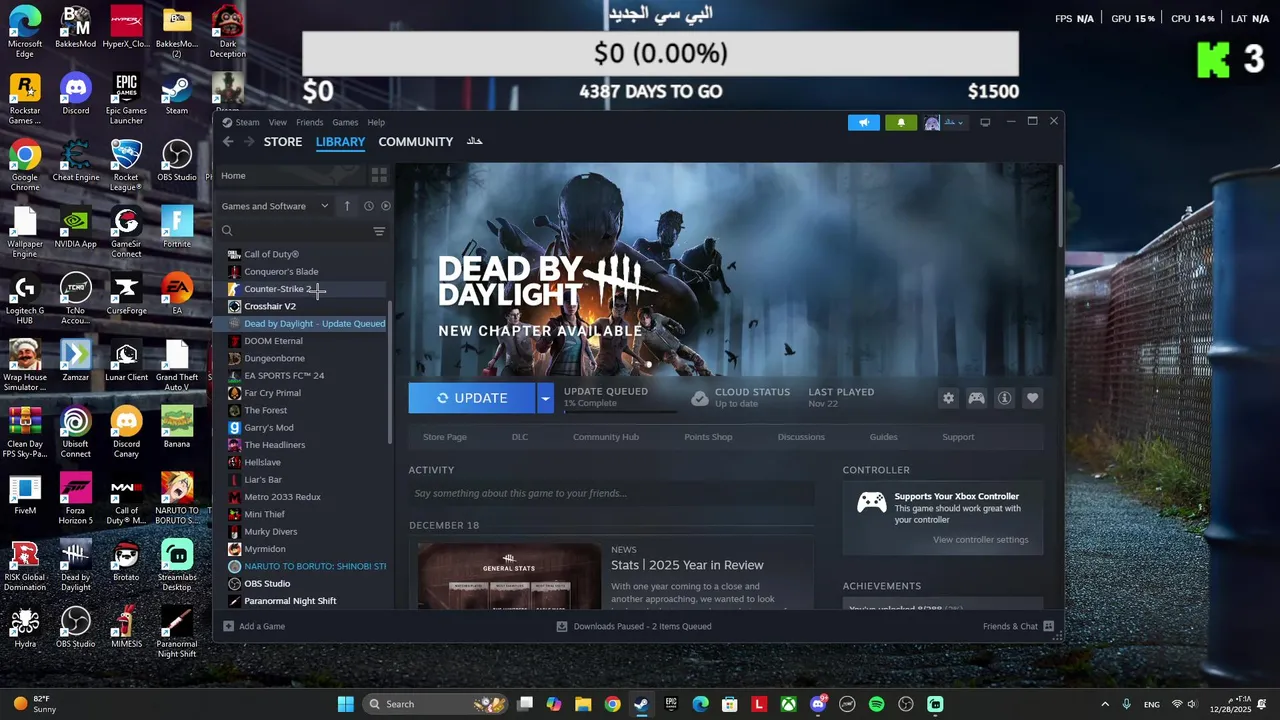This screenshot has width=1280, height=720.
Task: Select Liar's Bar in library list
Action: (x=300, y=480)
